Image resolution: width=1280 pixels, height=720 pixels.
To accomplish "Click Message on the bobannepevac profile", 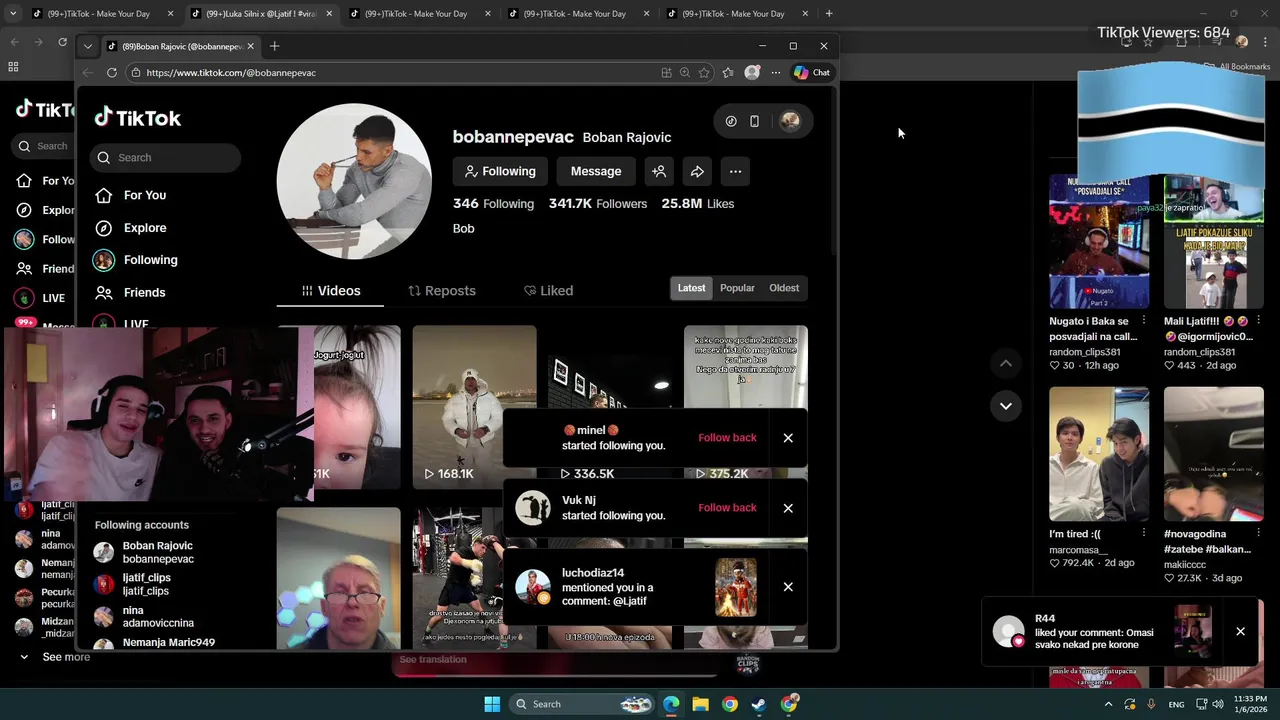I will [x=596, y=171].
